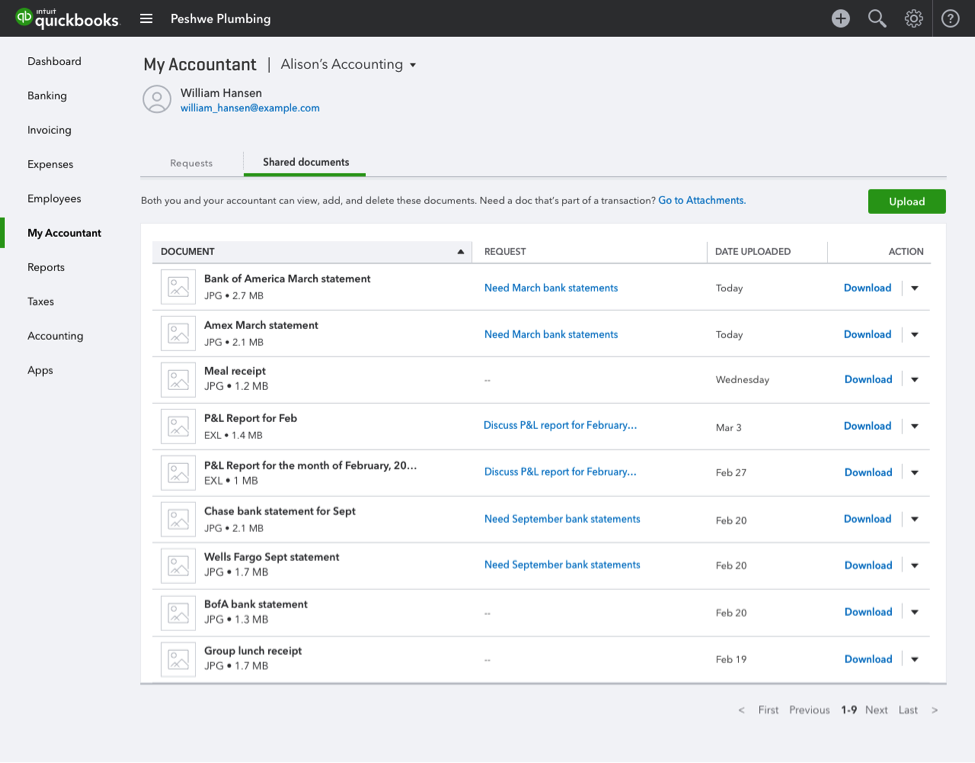The image size is (975, 763).
Task: Open action dropdown for Group lunch receipt
Action: pyautogui.click(x=914, y=659)
